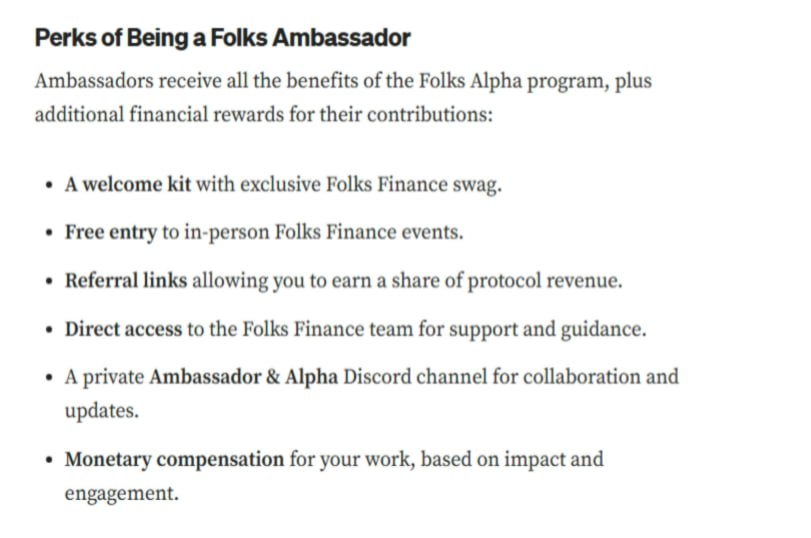Click 'additional financial rewards' in the intro paragraph
The height and width of the screenshot is (538, 811).
click(x=159, y=114)
